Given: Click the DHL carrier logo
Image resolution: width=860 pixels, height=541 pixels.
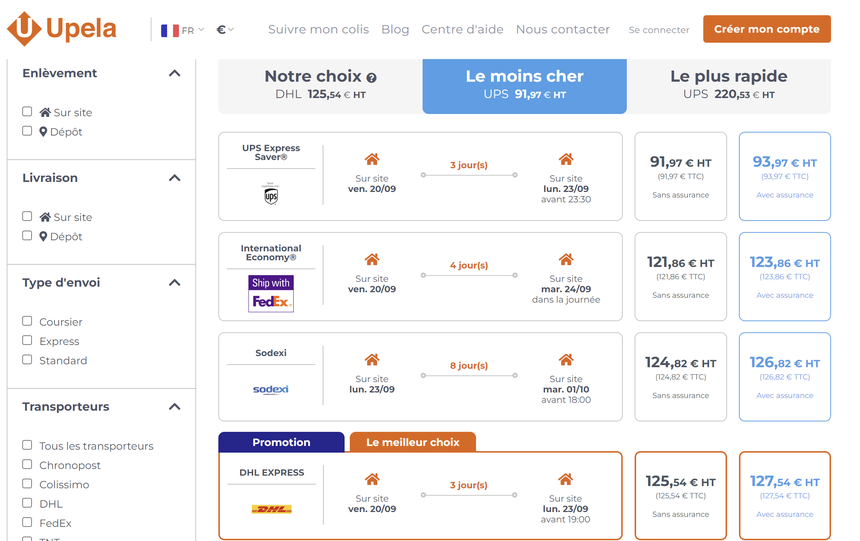Looking at the screenshot, I should click(x=271, y=509).
